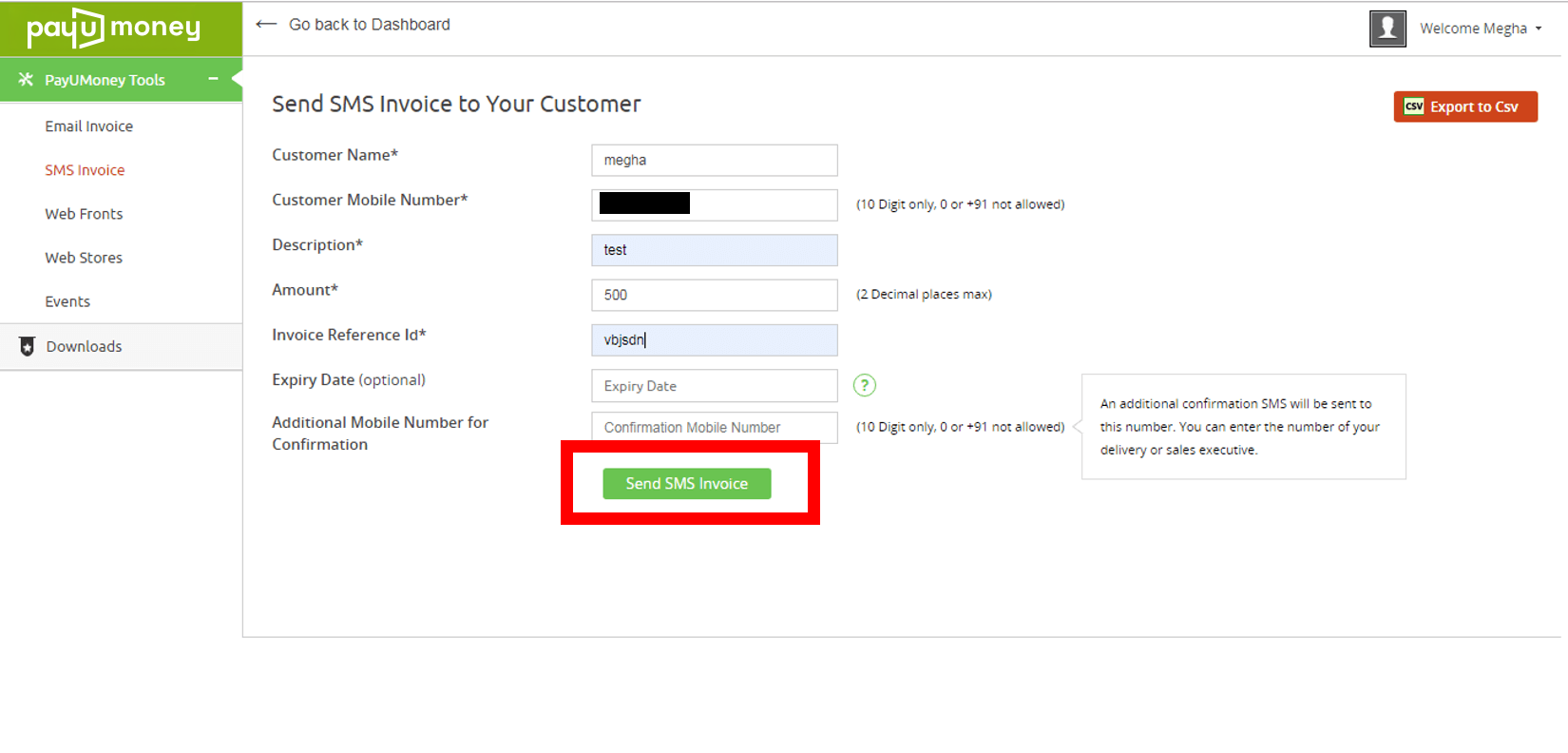The width and height of the screenshot is (1568, 753).
Task: Open Events in sidebar
Action: click(67, 301)
